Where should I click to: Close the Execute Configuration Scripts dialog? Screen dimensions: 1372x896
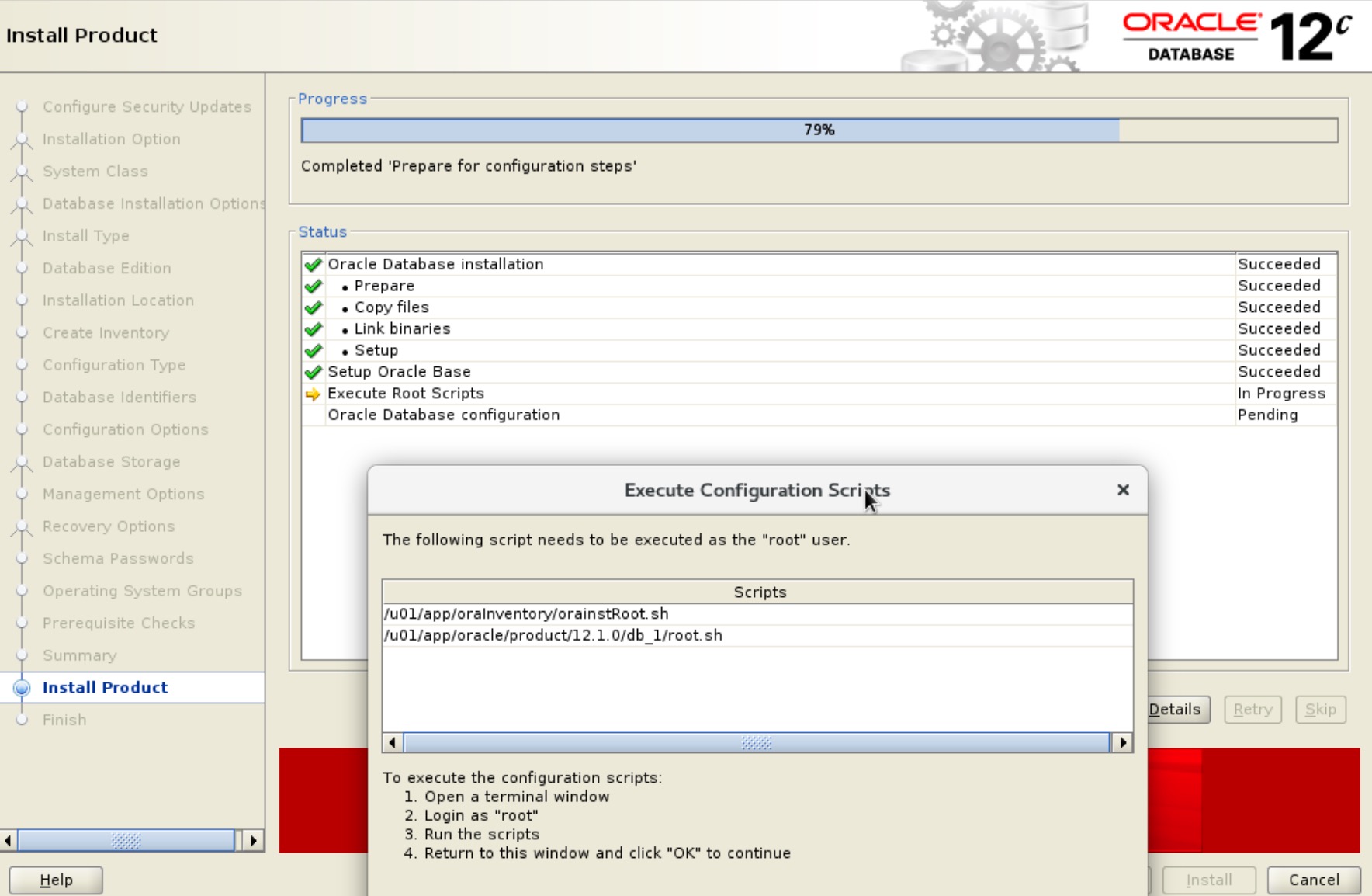point(1123,490)
